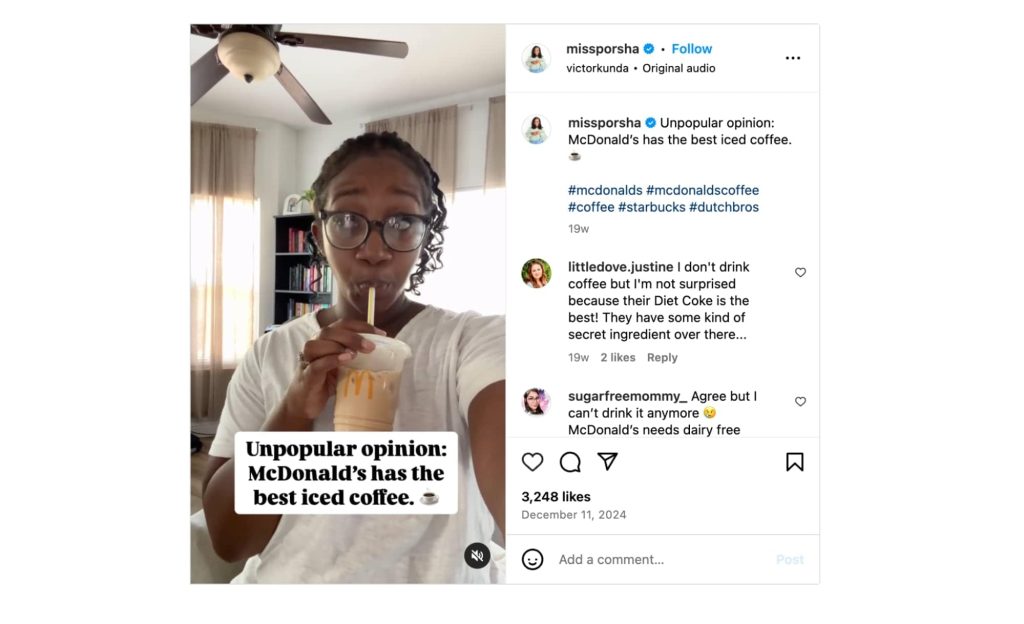Like sugarfreemommy_'s comment
This screenshot has height=624, width=1024.
point(800,401)
